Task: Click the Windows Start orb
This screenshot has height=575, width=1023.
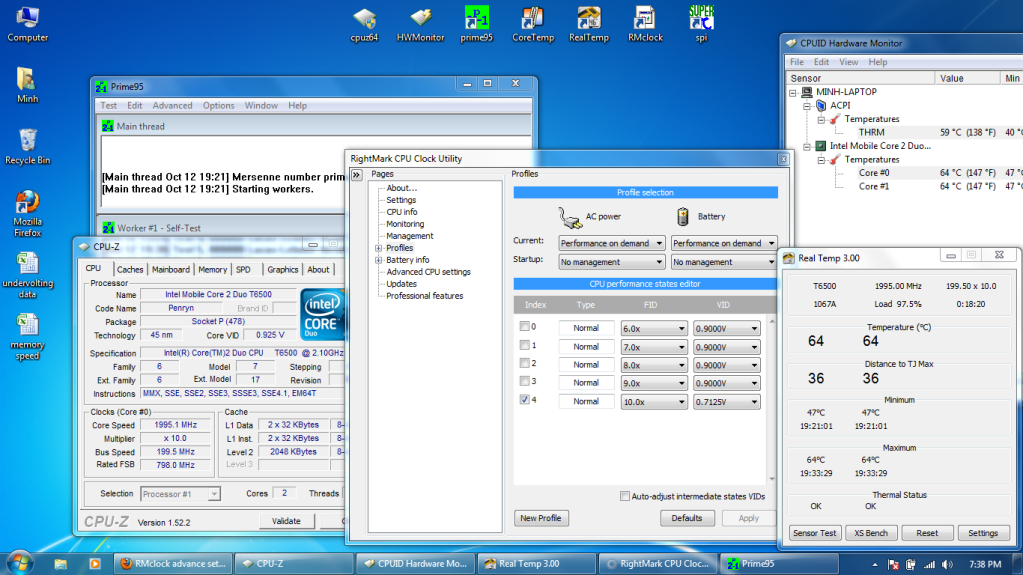Action: click(x=19, y=563)
